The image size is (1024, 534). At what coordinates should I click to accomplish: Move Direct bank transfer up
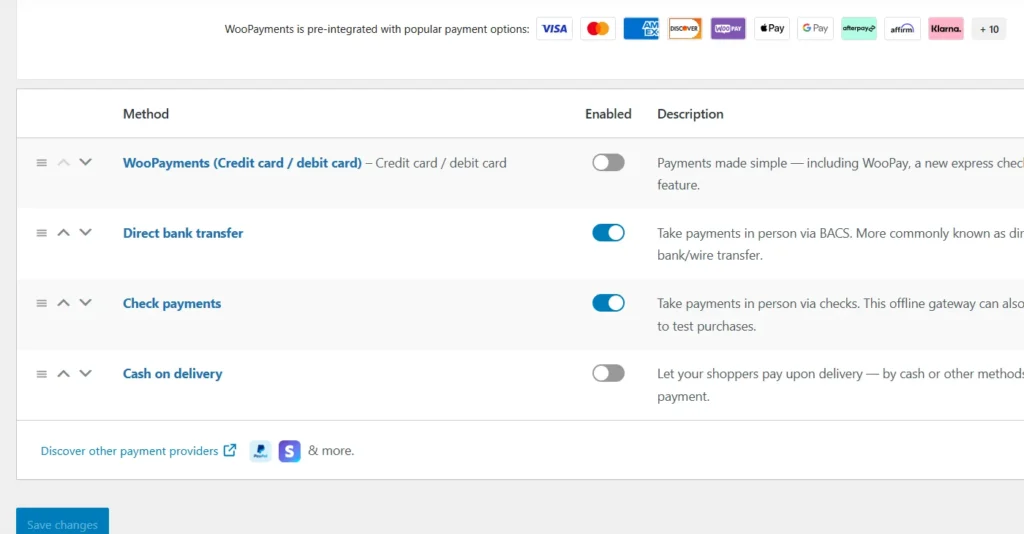[63, 232]
